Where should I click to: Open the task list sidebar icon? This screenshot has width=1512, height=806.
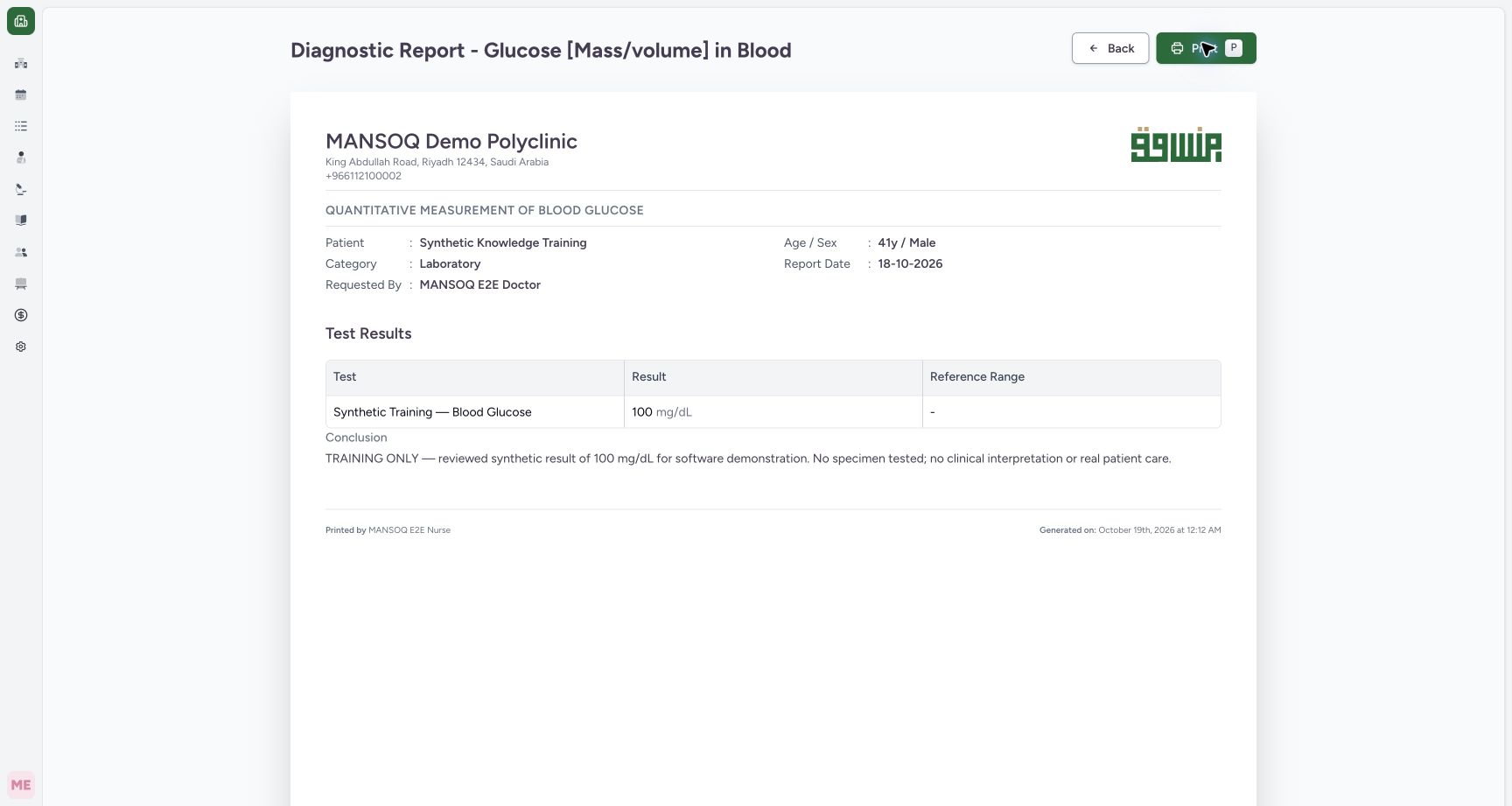21,126
